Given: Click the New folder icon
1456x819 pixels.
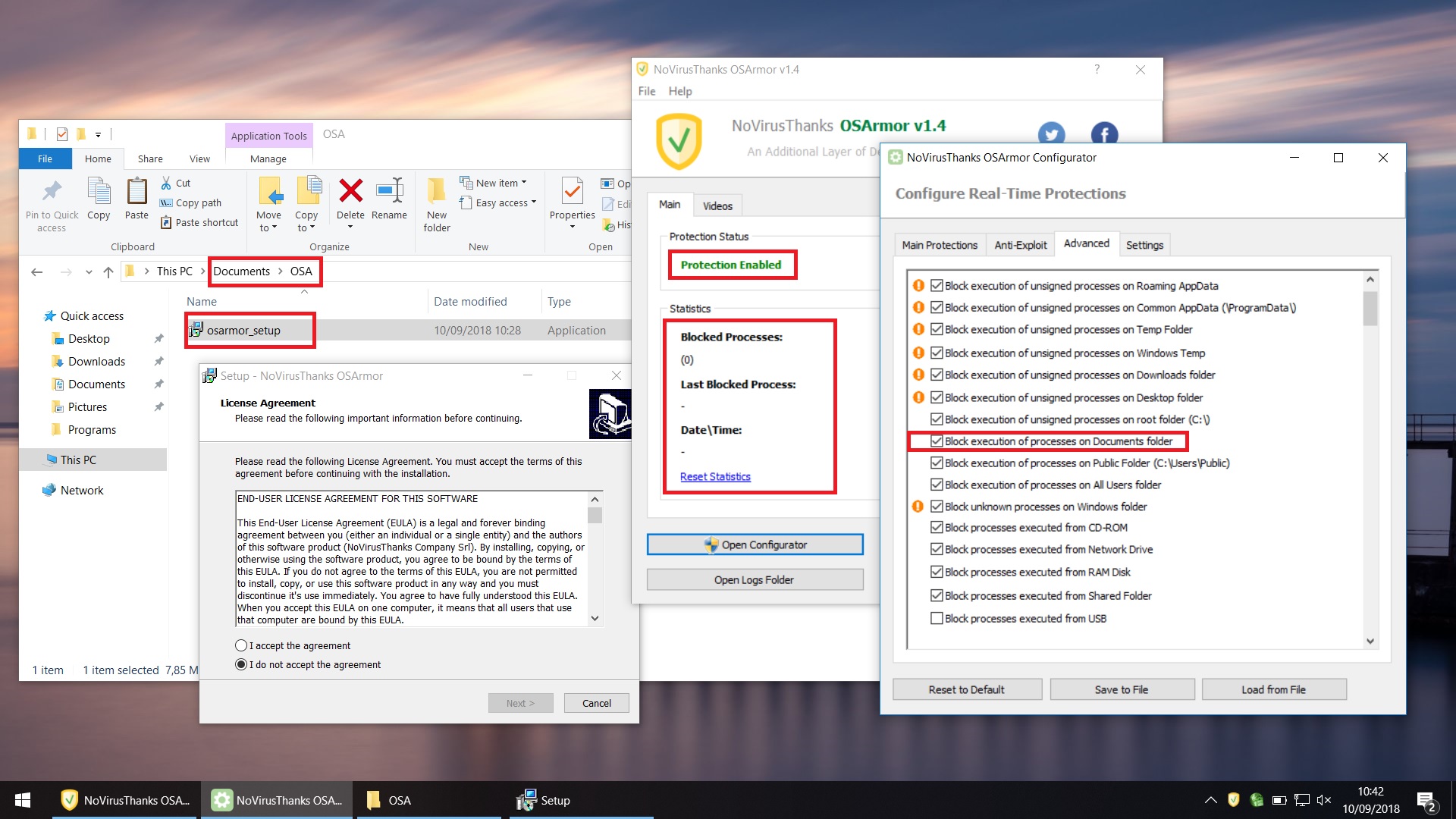Looking at the screenshot, I should coord(437,192).
